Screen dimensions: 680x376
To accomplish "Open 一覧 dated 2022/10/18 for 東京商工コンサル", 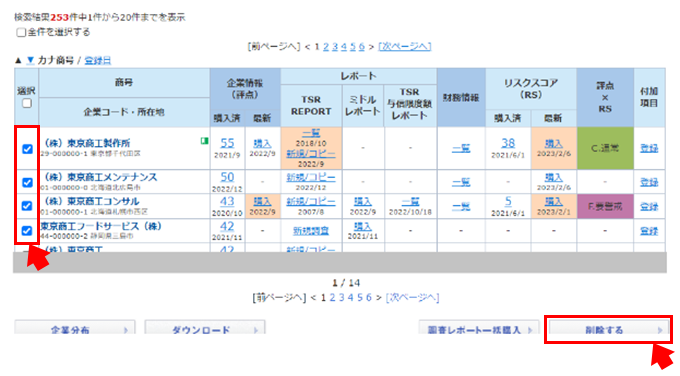I will [x=410, y=202].
